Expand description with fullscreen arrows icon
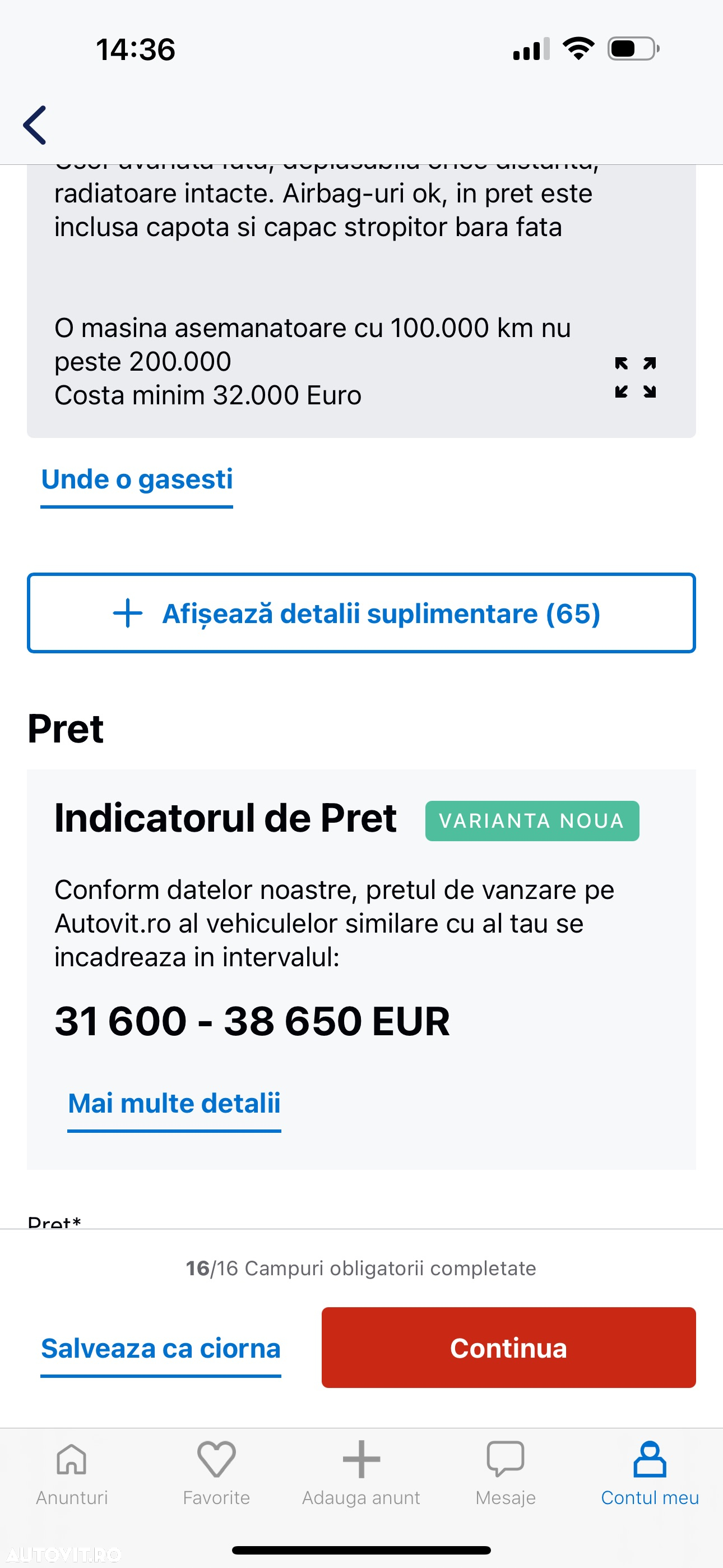723x1568 pixels. click(635, 377)
